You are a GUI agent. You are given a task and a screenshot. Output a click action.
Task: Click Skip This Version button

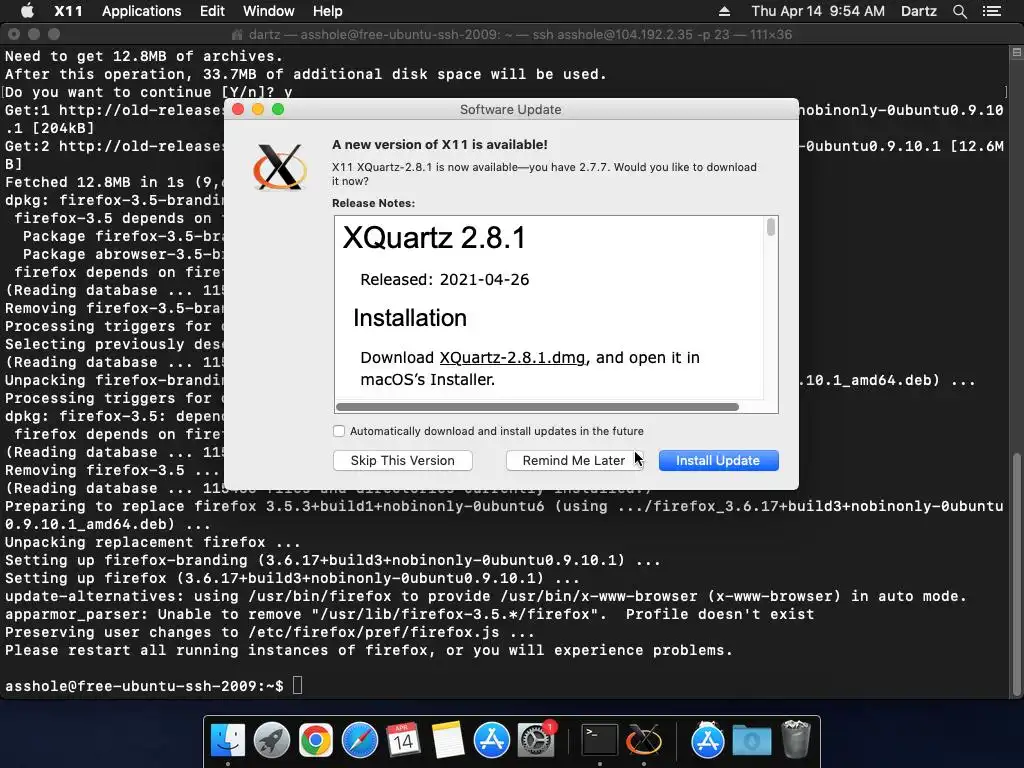click(403, 460)
